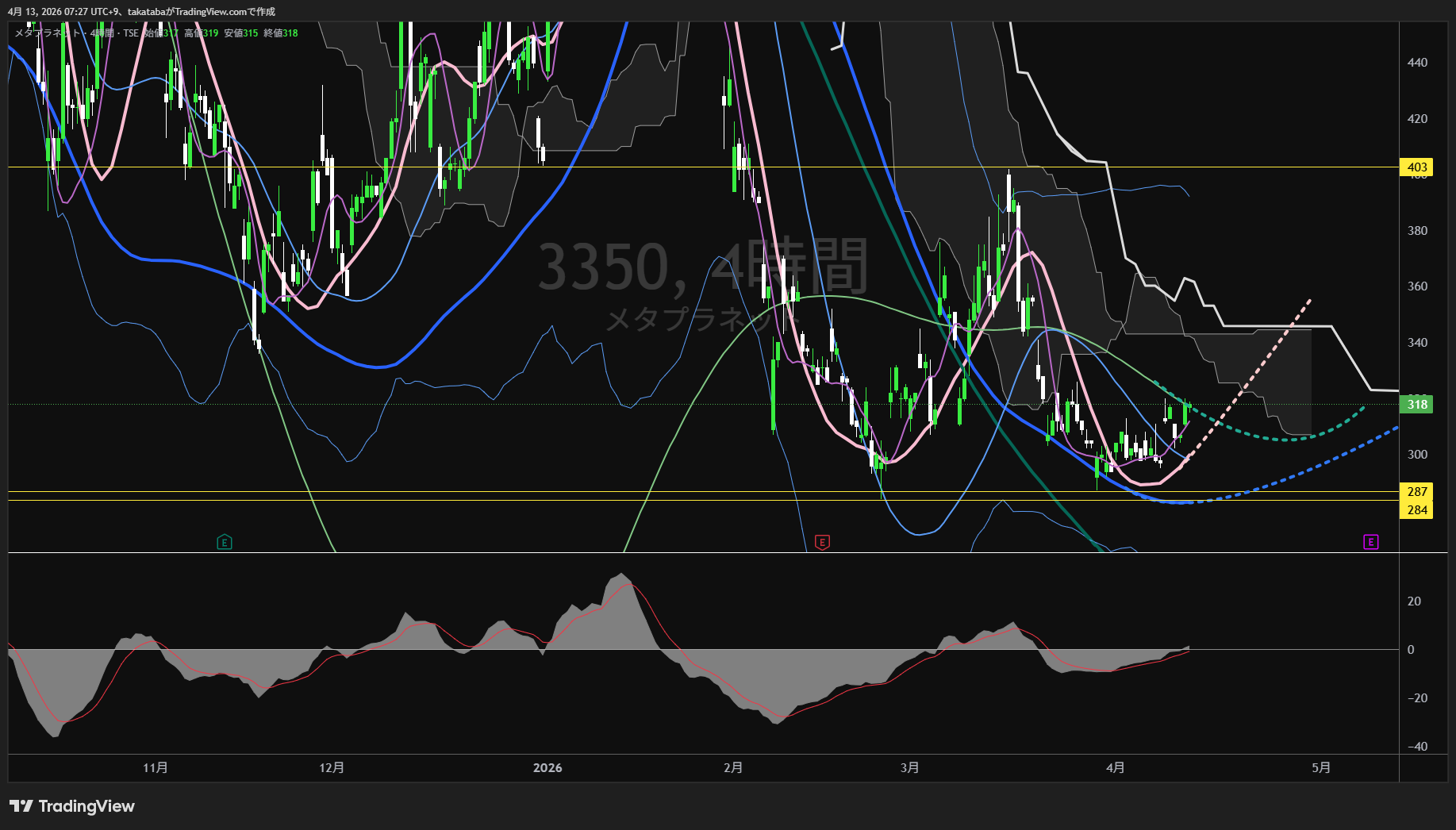Click the 440 tick on price scale
The width and height of the screenshot is (1456, 830).
[x=1416, y=63]
